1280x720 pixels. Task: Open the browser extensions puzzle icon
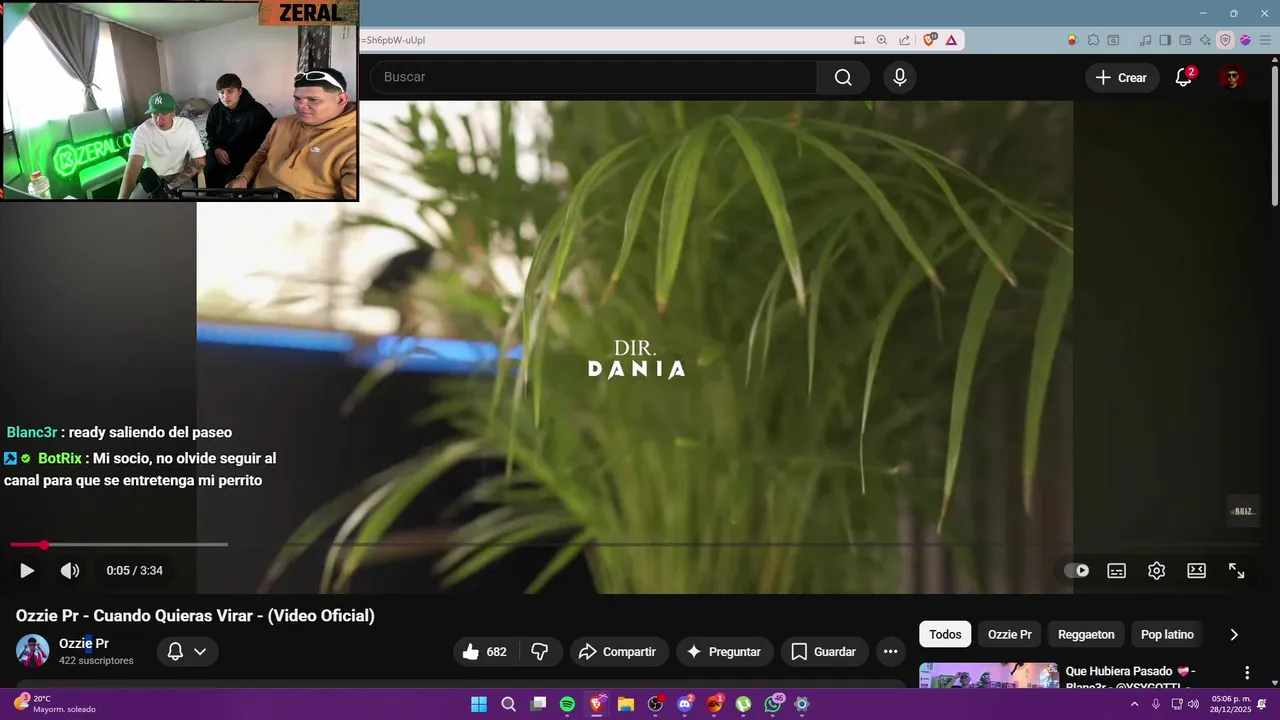[x=1093, y=40]
